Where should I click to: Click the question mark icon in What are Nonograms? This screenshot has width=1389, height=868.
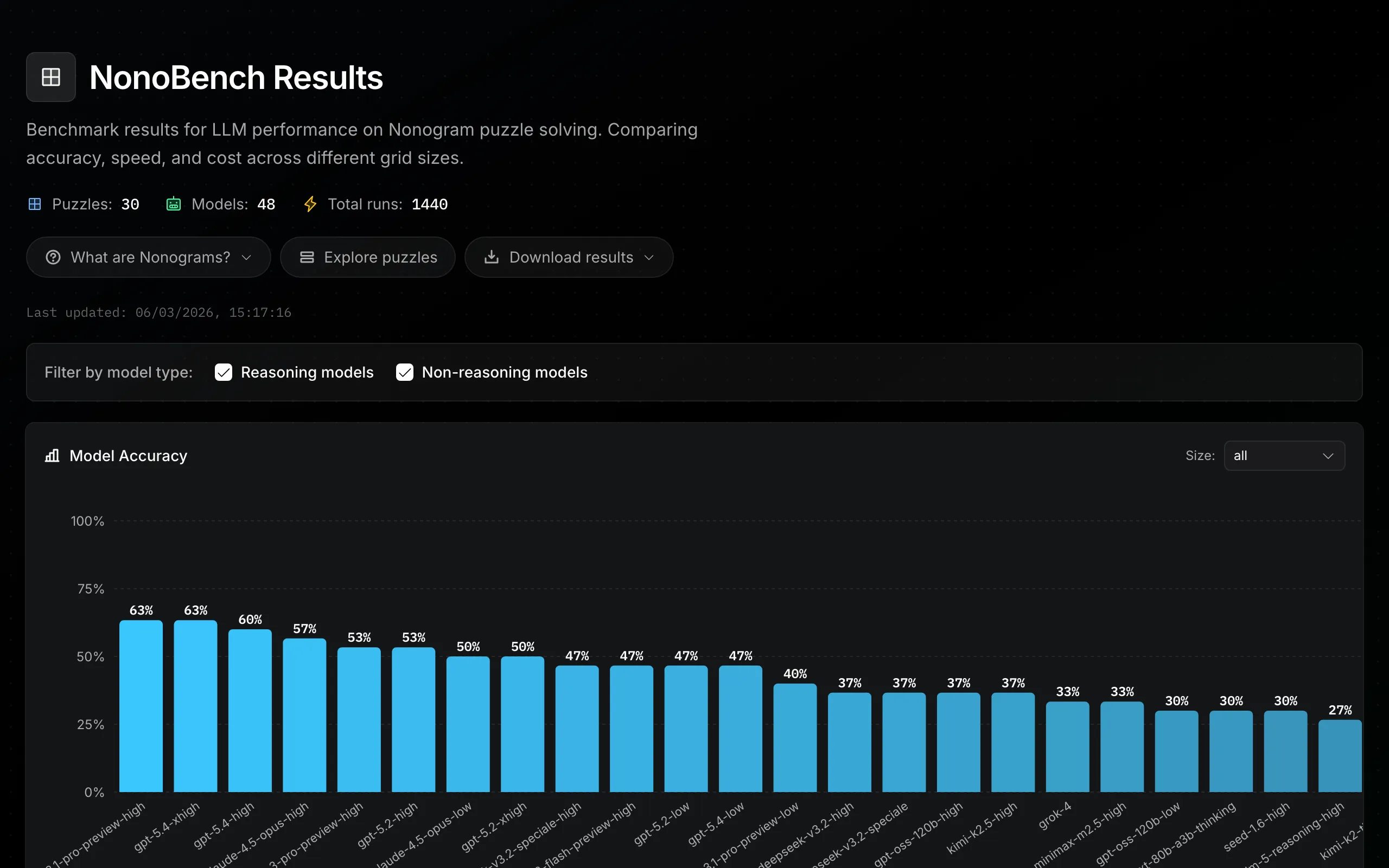click(x=53, y=257)
